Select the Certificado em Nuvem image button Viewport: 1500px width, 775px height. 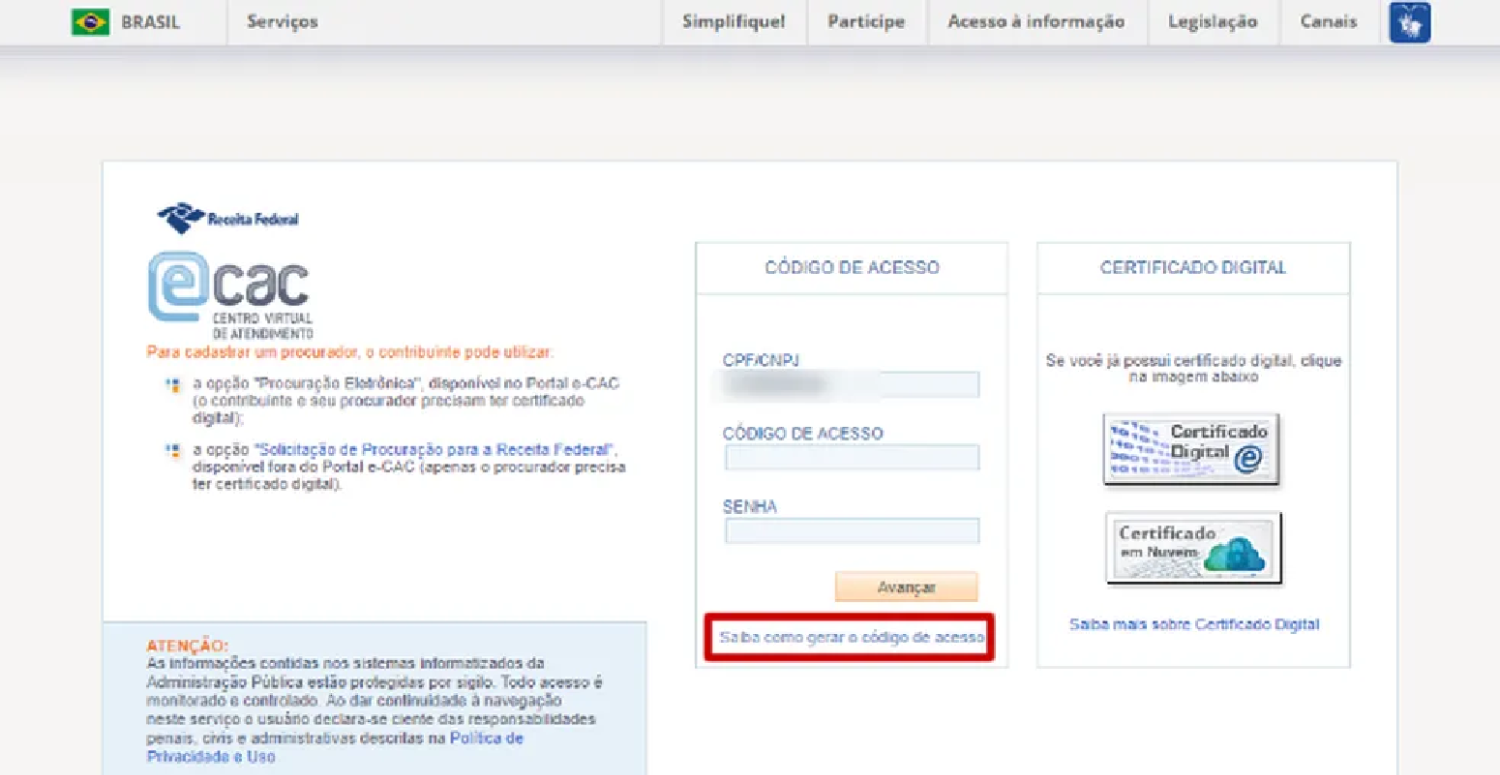1193,548
